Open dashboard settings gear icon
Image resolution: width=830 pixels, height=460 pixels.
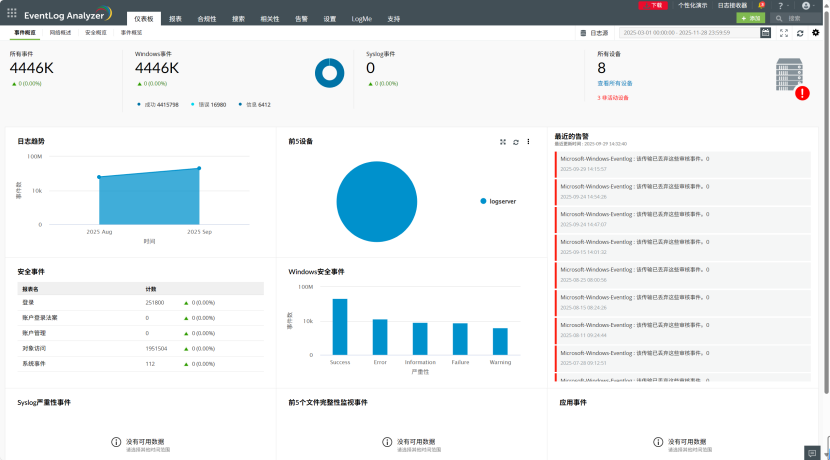[816, 32]
